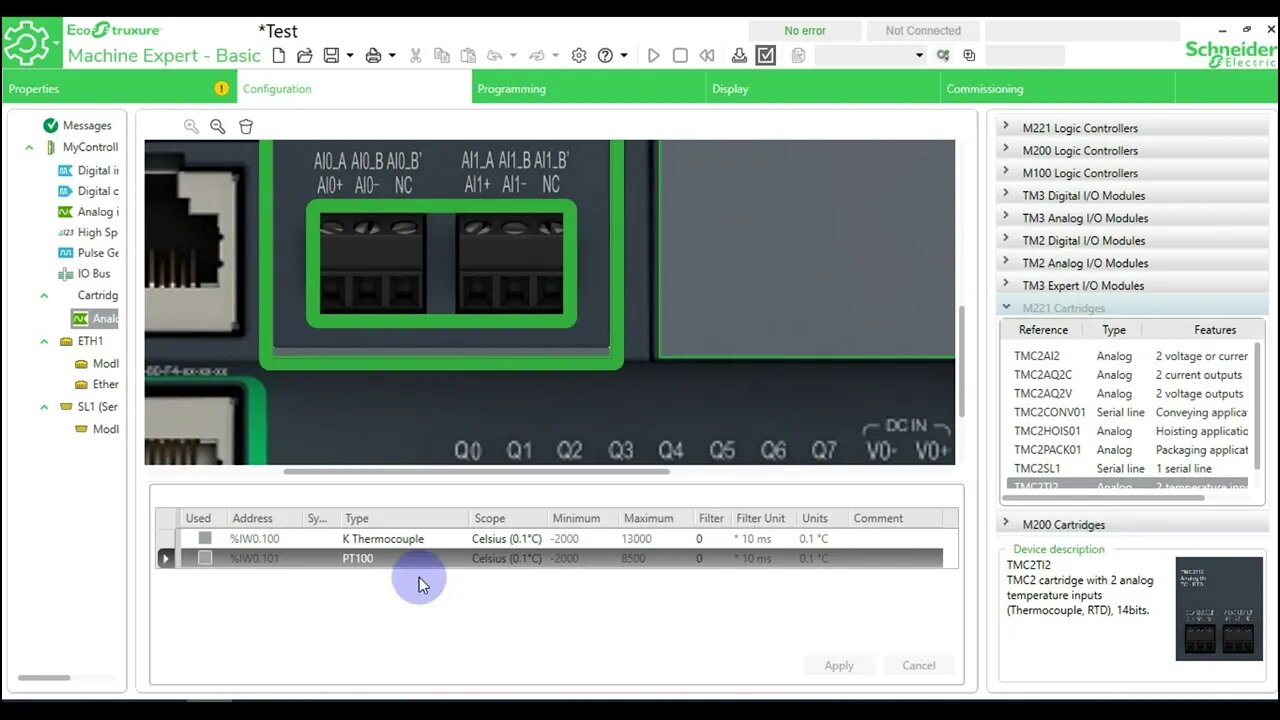Click the Initialize controller rewind icon
This screenshot has height=720, width=1280.
(707, 56)
